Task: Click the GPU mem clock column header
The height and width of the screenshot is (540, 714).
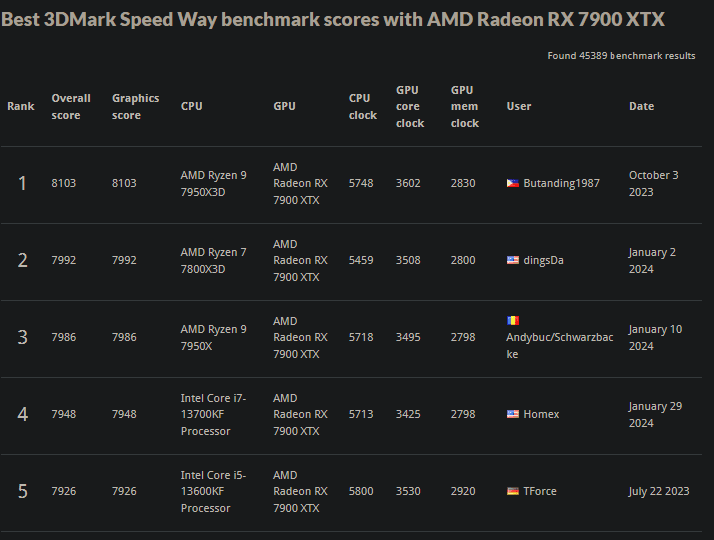Action: pos(465,107)
